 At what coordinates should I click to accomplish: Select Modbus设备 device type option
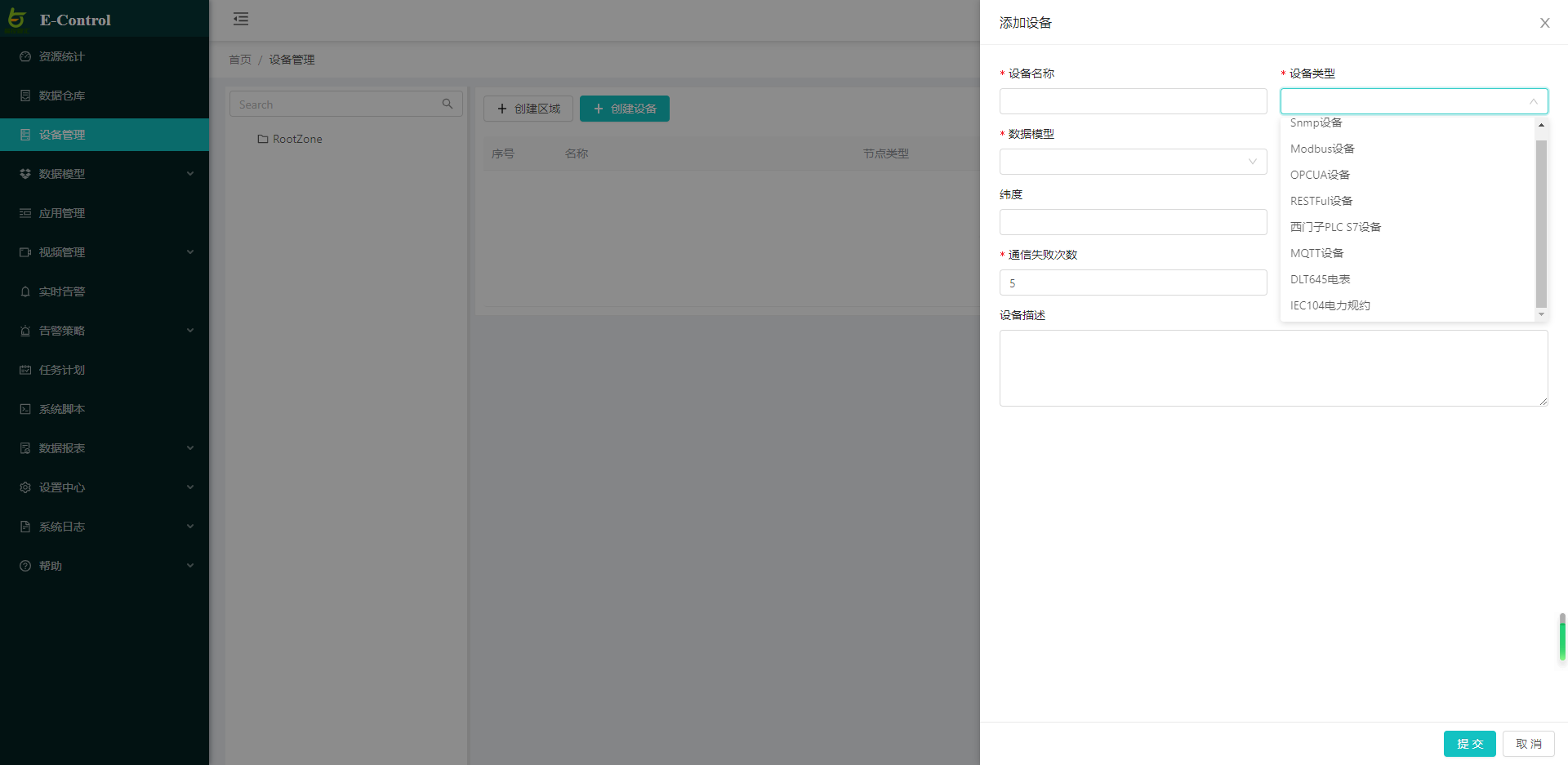(x=1408, y=149)
